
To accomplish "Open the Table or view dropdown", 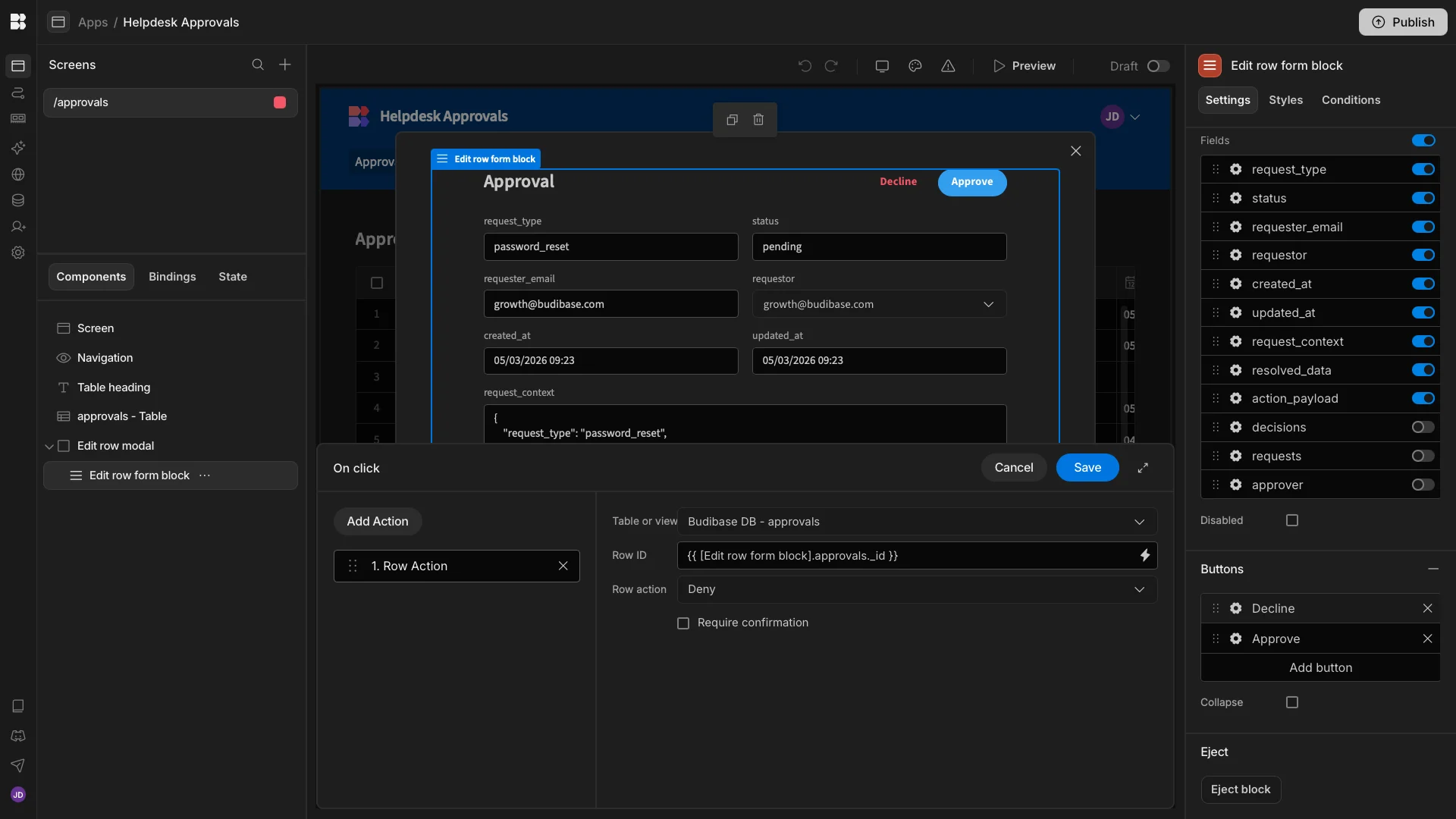I will coord(916,522).
